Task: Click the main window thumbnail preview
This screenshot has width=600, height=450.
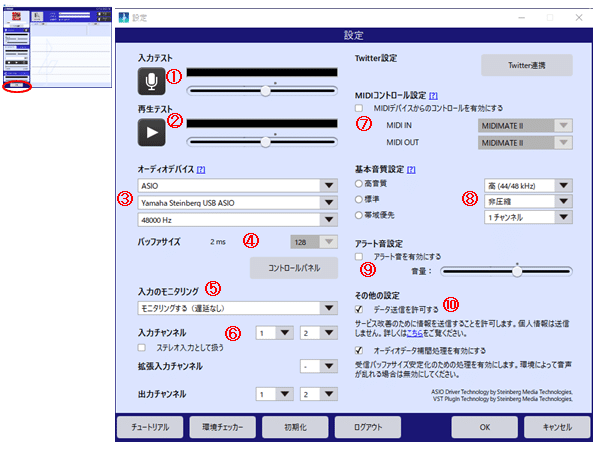Action: click(x=57, y=47)
